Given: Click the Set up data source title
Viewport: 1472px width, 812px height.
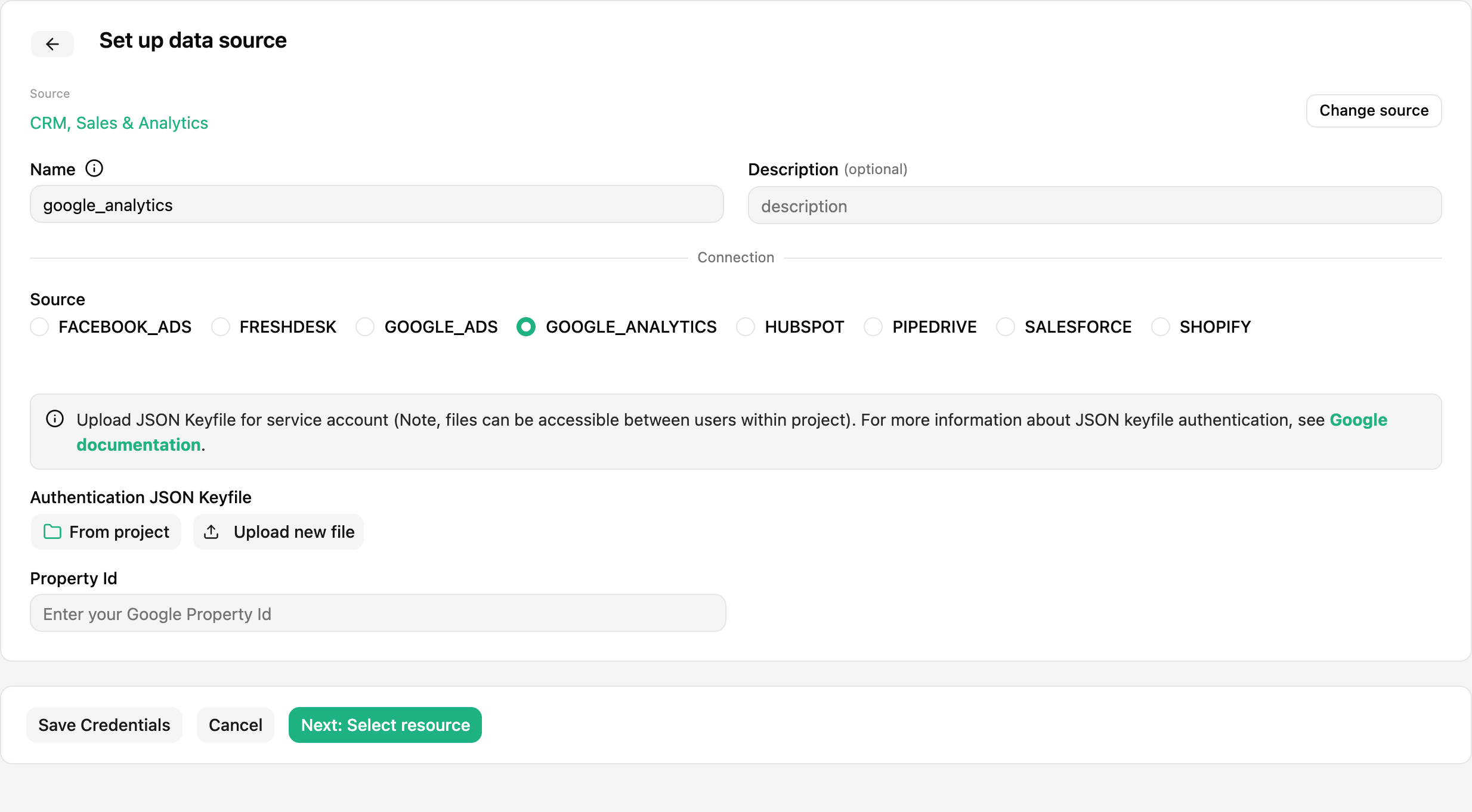Looking at the screenshot, I should pyautogui.click(x=193, y=41).
